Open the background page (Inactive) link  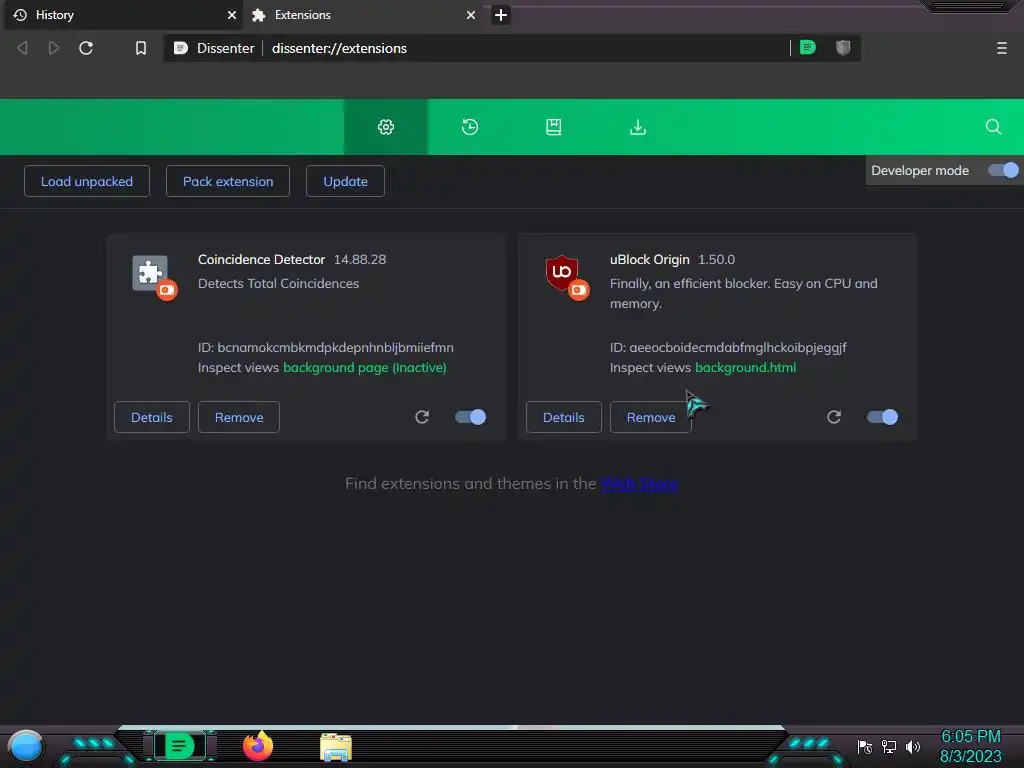coord(364,368)
